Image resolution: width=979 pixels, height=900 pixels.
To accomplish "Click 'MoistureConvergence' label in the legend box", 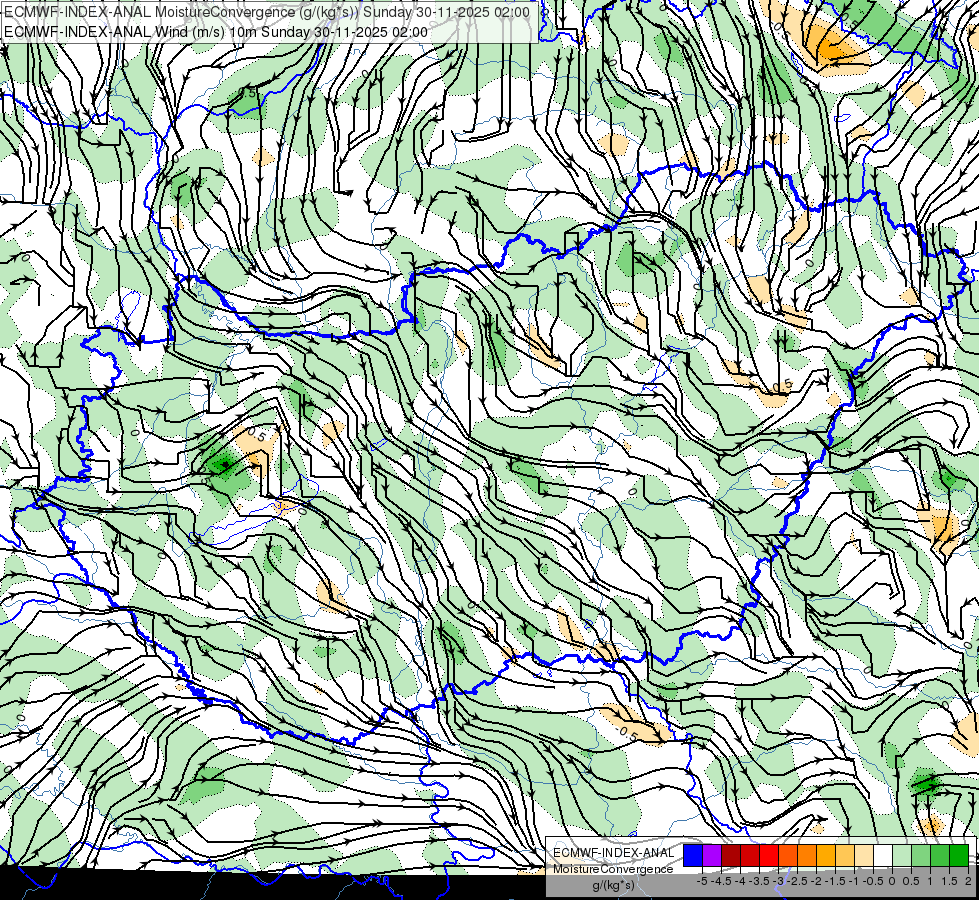I will click(613, 869).
